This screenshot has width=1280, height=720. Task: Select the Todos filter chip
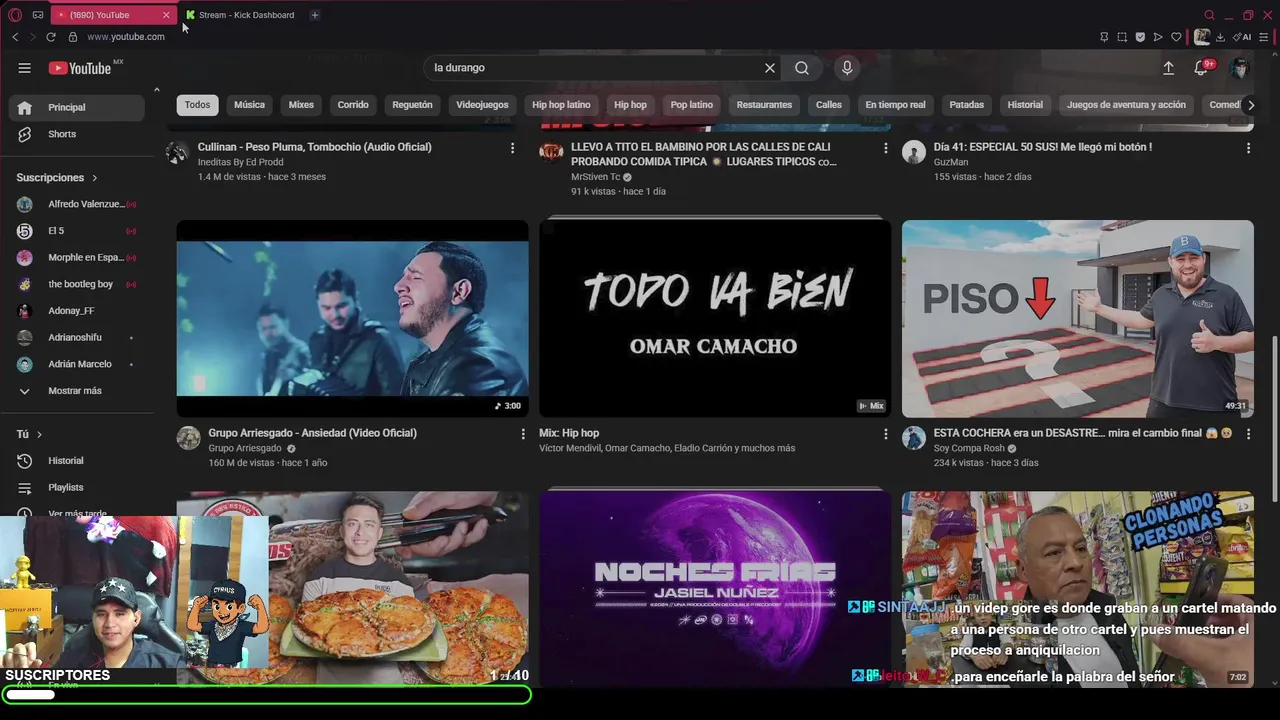tap(198, 105)
